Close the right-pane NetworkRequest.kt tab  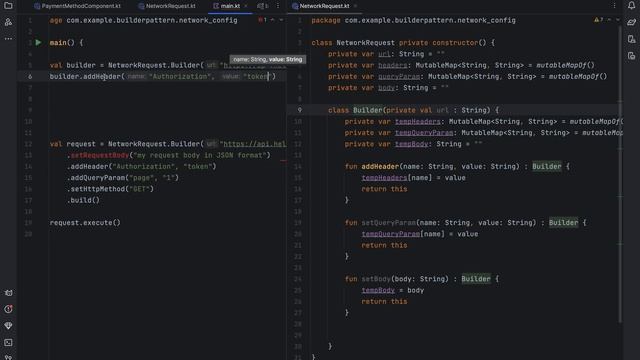pyautogui.click(x=356, y=6)
